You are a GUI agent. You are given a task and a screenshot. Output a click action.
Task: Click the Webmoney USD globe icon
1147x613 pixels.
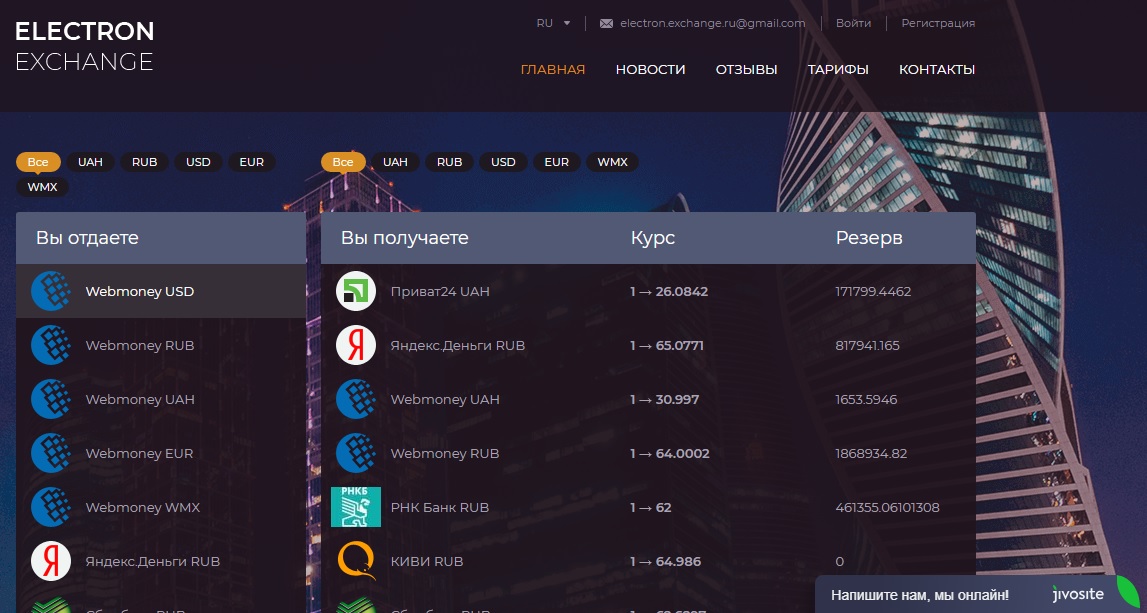(x=51, y=292)
